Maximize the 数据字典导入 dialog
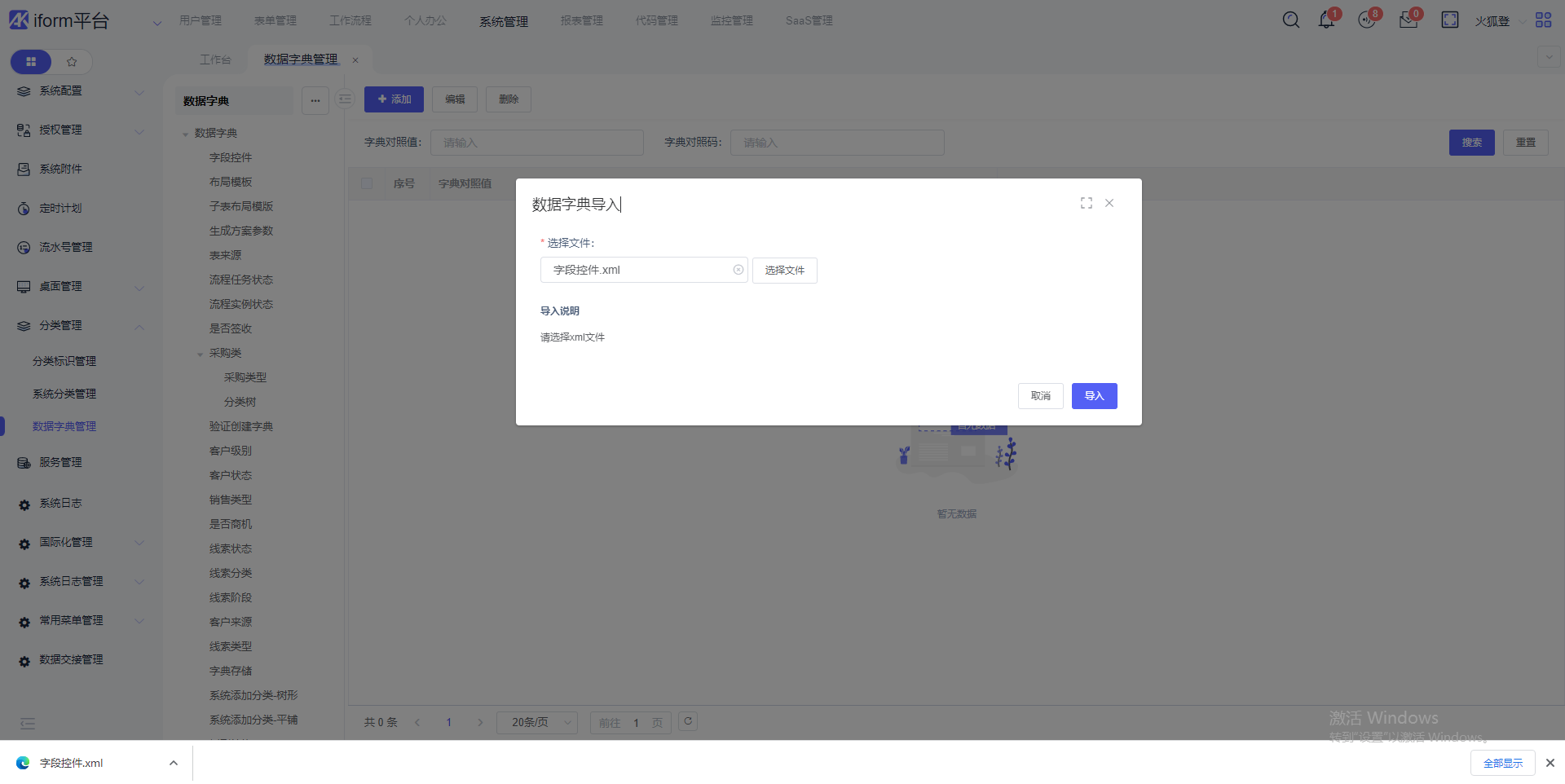 pyautogui.click(x=1086, y=203)
